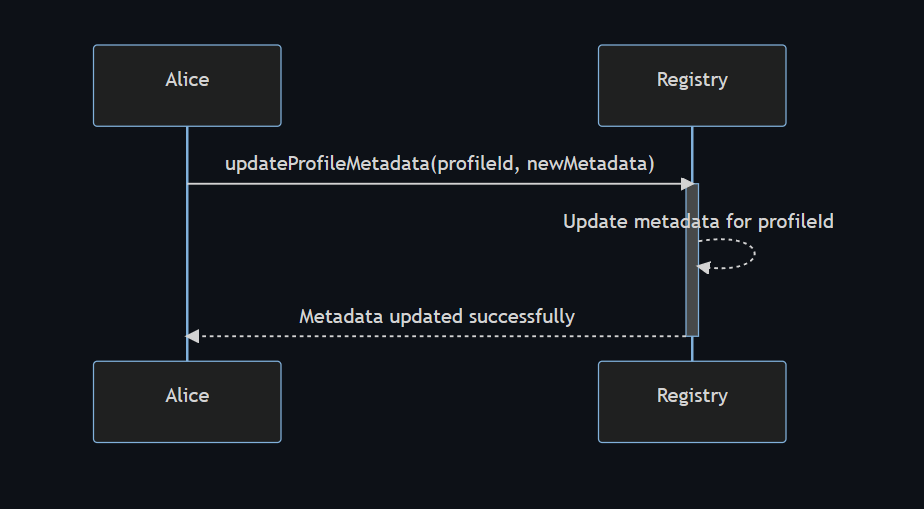The width and height of the screenshot is (924, 509).
Task: Click the "Metadata updated successfully" label
Action: pyautogui.click(x=437, y=317)
